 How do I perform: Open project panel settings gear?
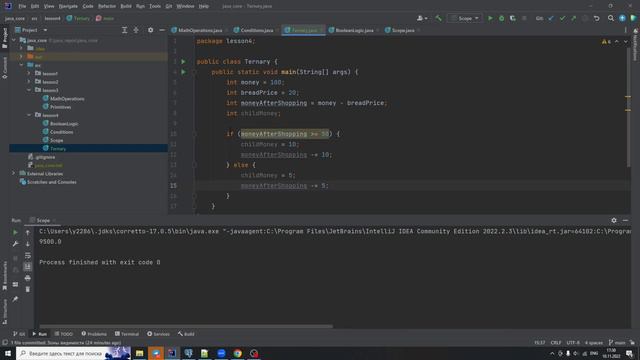tap(151, 30)
